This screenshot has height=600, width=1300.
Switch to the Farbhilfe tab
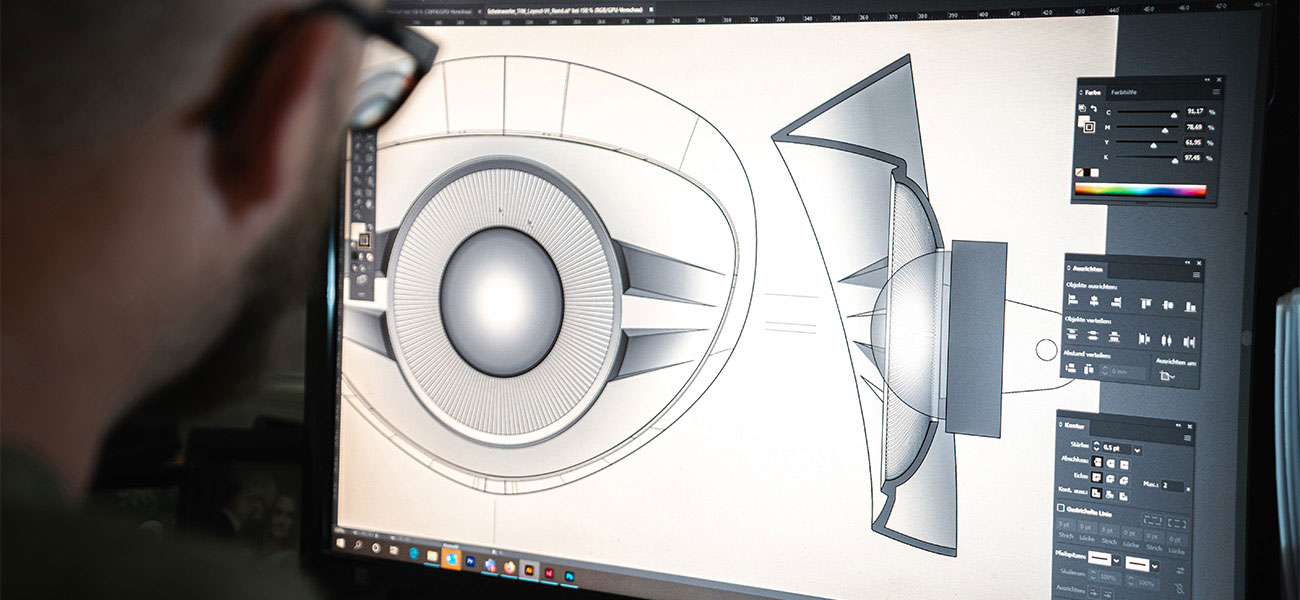[x=1124, y=93]
